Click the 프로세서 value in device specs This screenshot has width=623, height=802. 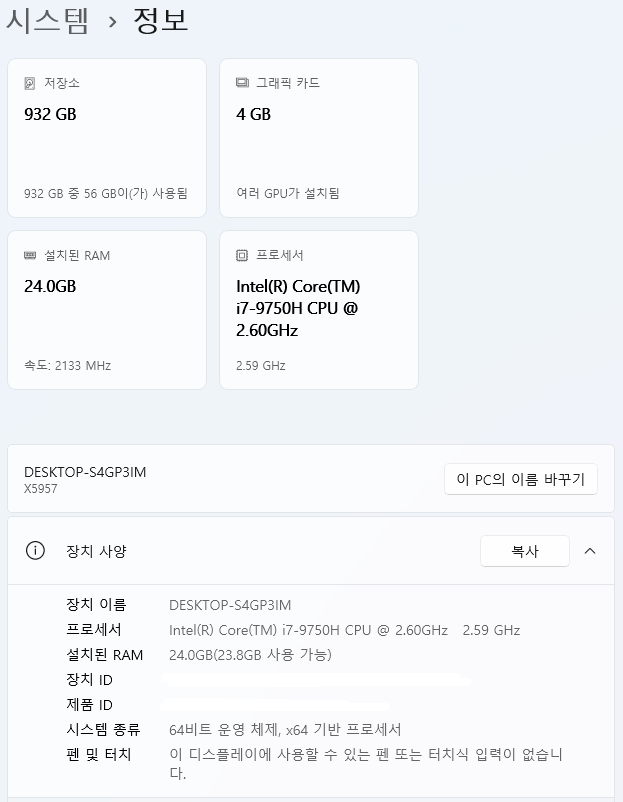pyautogui.click(x=344, y=630)
